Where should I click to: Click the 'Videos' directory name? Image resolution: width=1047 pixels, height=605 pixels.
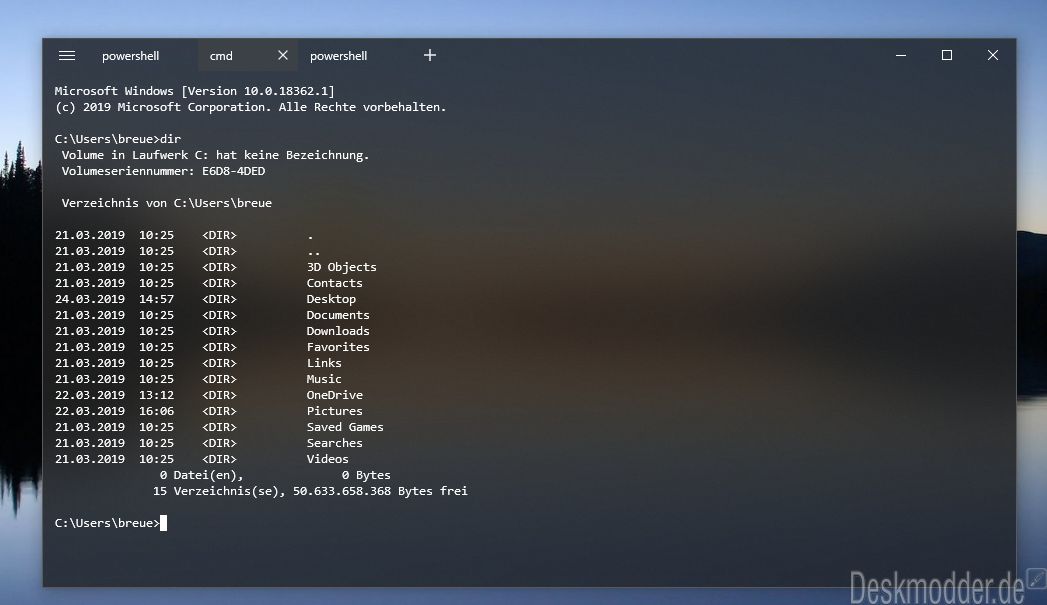tap(327, 459)
